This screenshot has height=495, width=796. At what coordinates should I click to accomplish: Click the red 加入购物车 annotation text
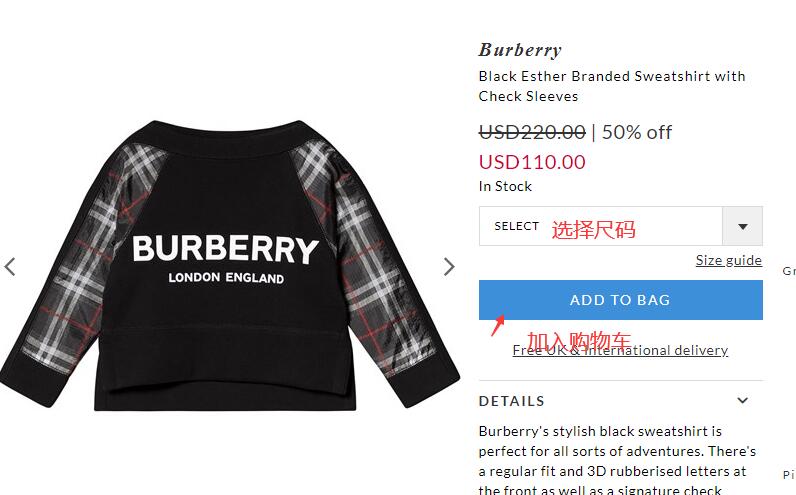[579, 341]
